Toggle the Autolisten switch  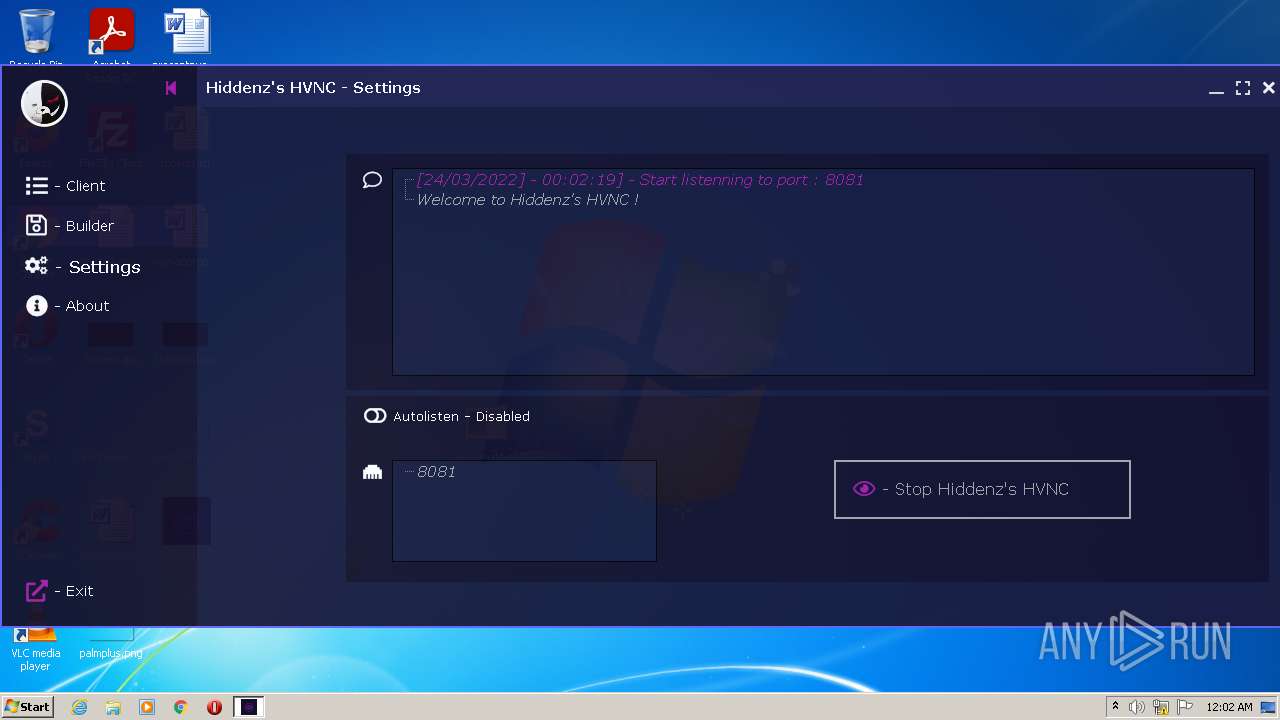coord(375,416)
